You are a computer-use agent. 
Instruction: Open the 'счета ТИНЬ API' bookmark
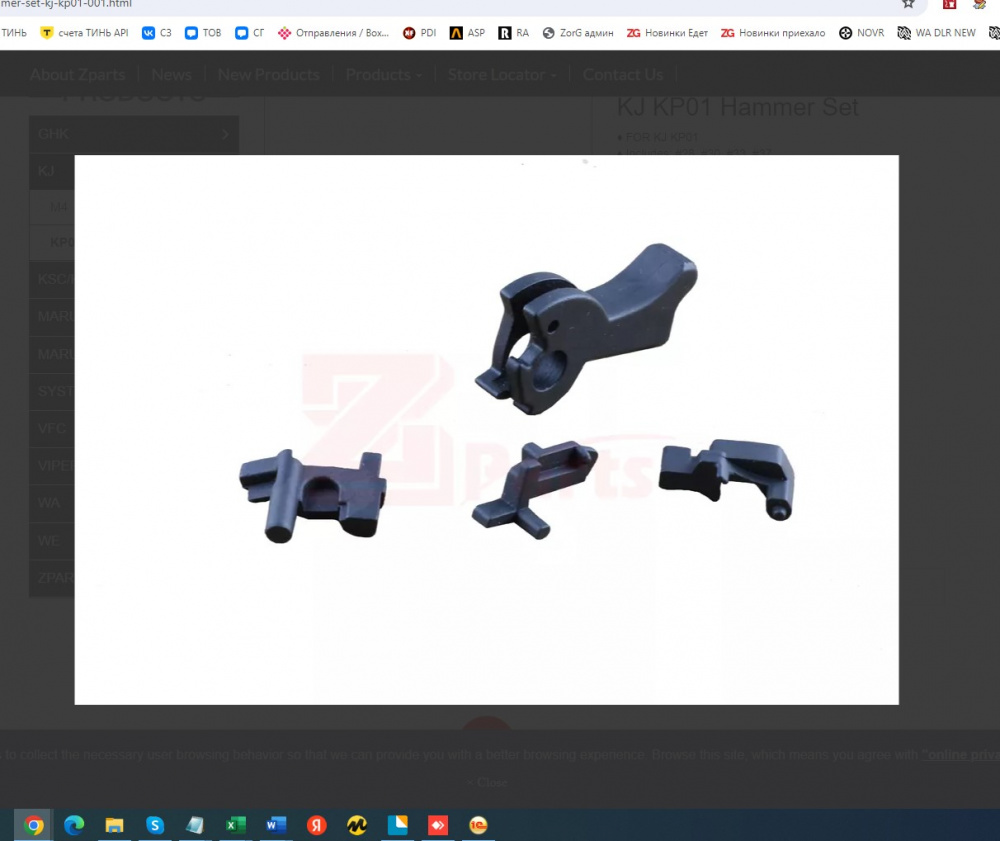[84, 33]
